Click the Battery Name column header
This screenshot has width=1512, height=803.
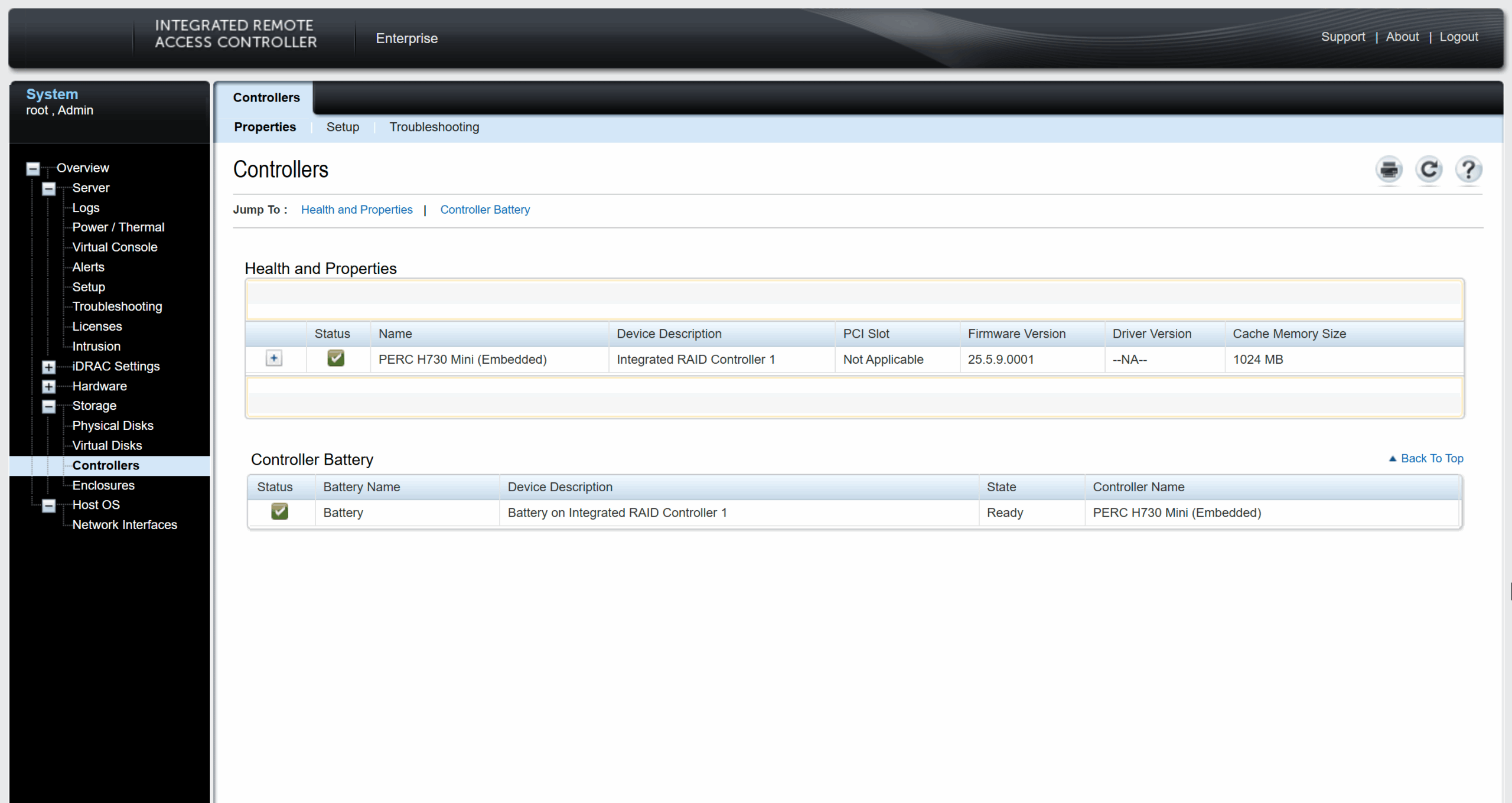click(408, 487)
